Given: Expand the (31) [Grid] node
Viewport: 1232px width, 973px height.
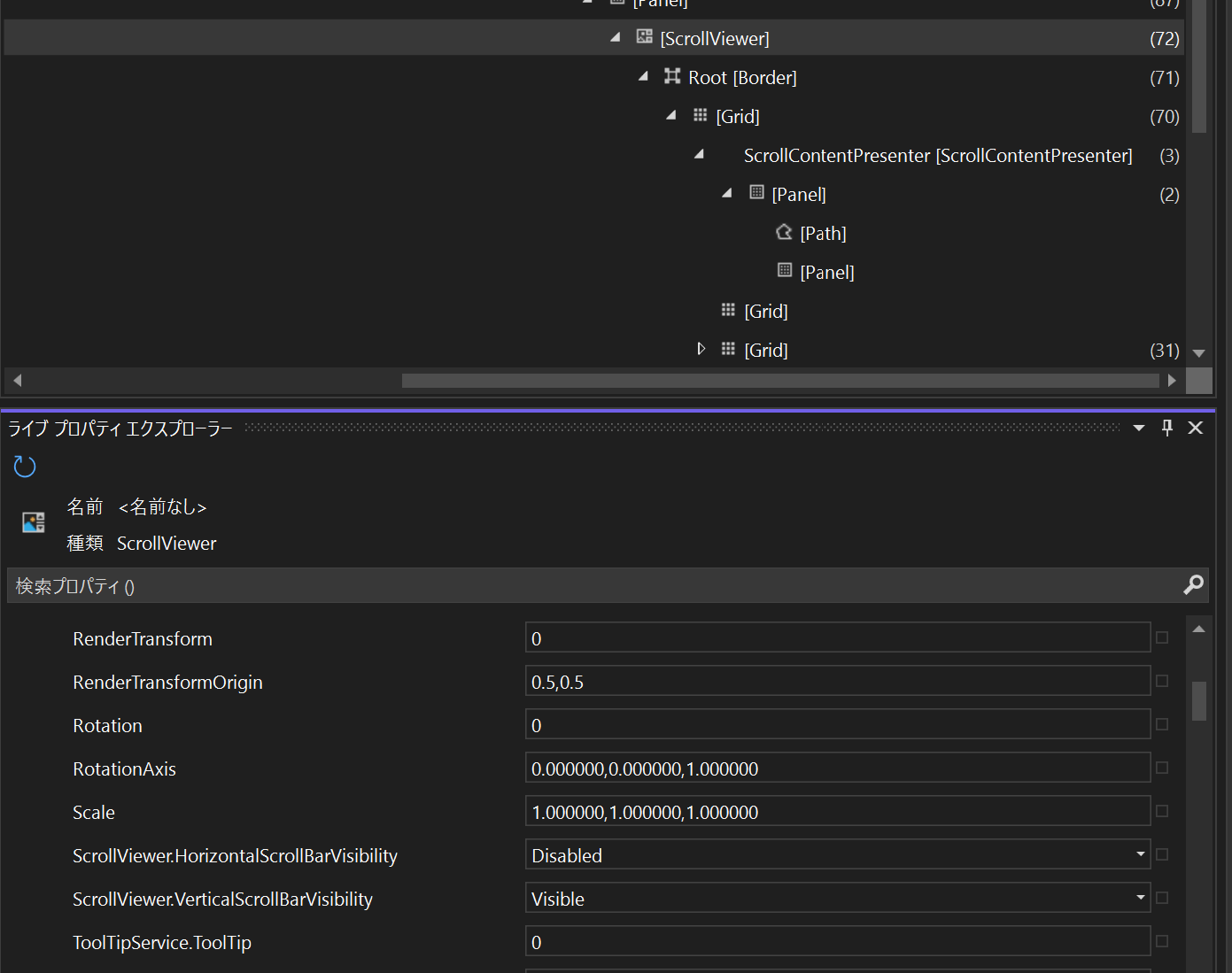Looking at the screenshot, I should (701, 349).
